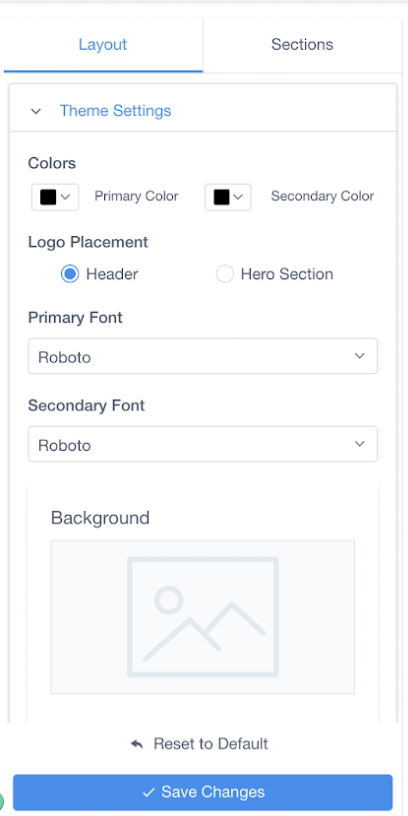Screen dimensions: 408x816
Task: Click the Save Changes button
Action: pyautogui.click(x=202, y=792)
